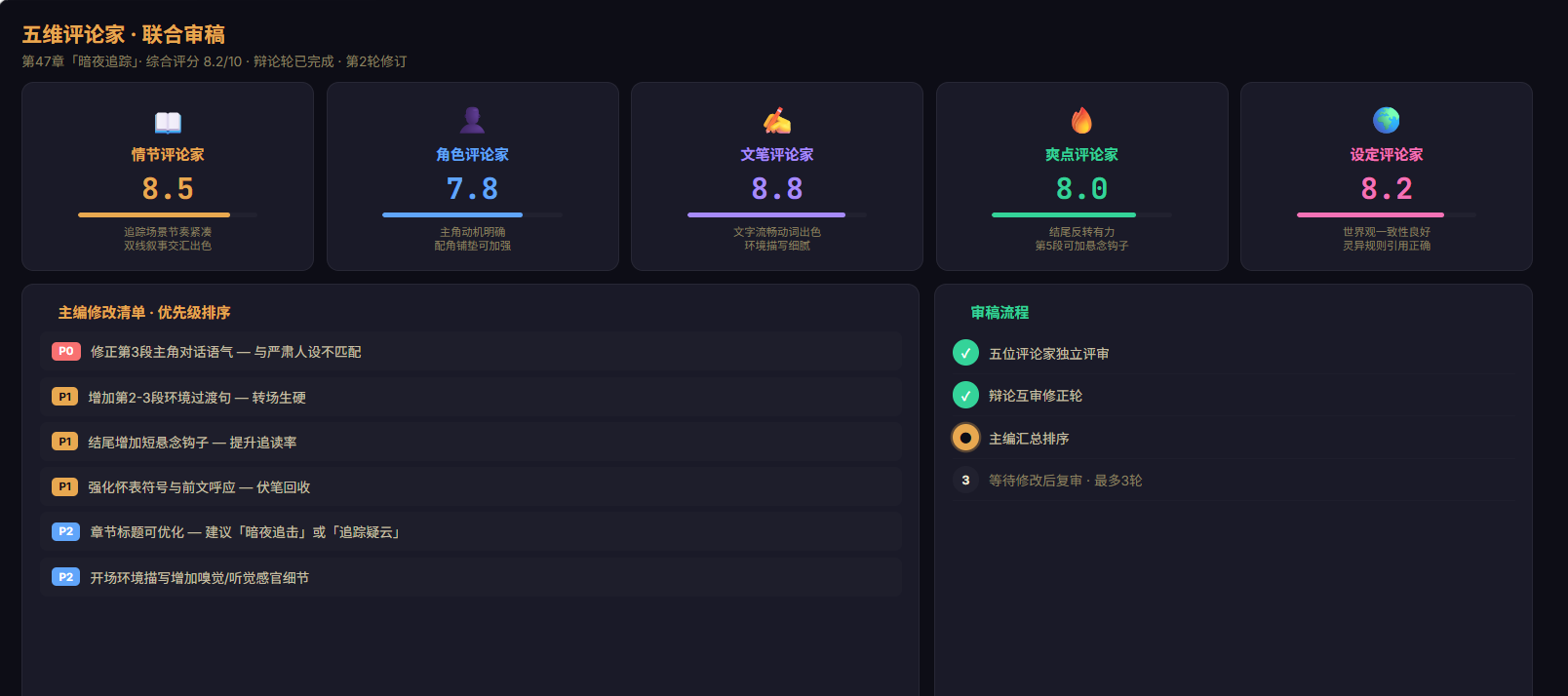This screenshot has height=696, width=1568.
Task: Open the 情节评论家 card title
Action: tap(168, 155)
